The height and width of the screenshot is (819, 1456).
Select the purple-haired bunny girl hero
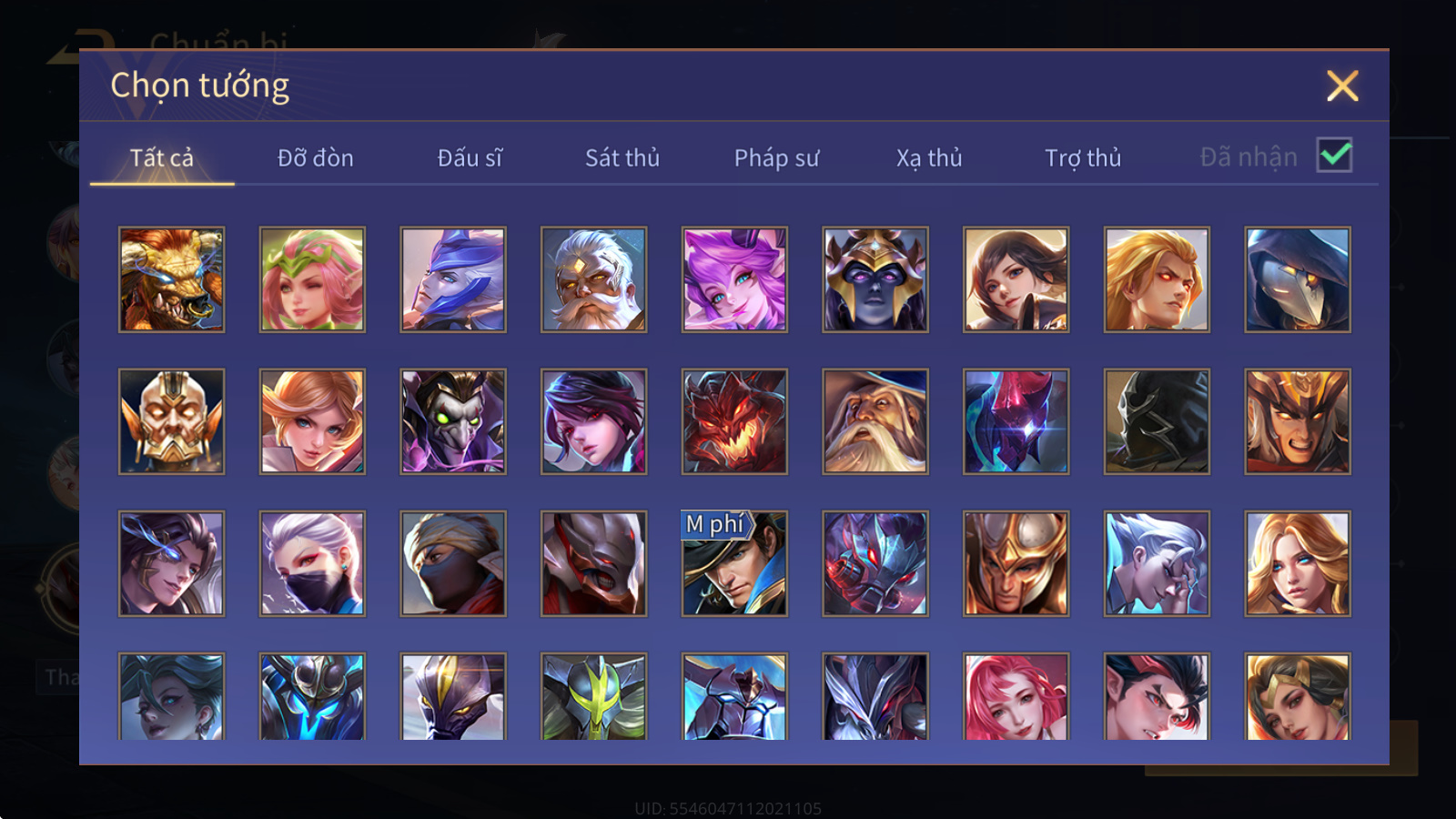(734, 279)
